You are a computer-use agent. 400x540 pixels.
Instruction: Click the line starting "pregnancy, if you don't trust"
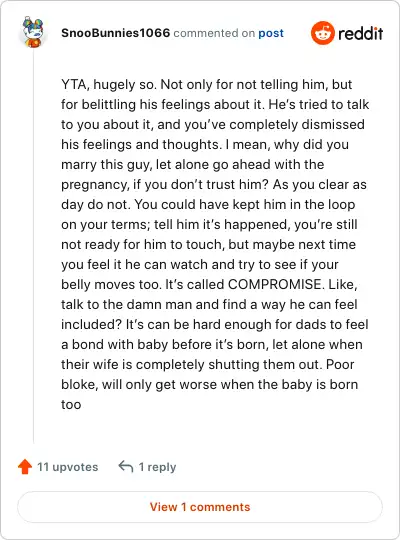[214, 185]
